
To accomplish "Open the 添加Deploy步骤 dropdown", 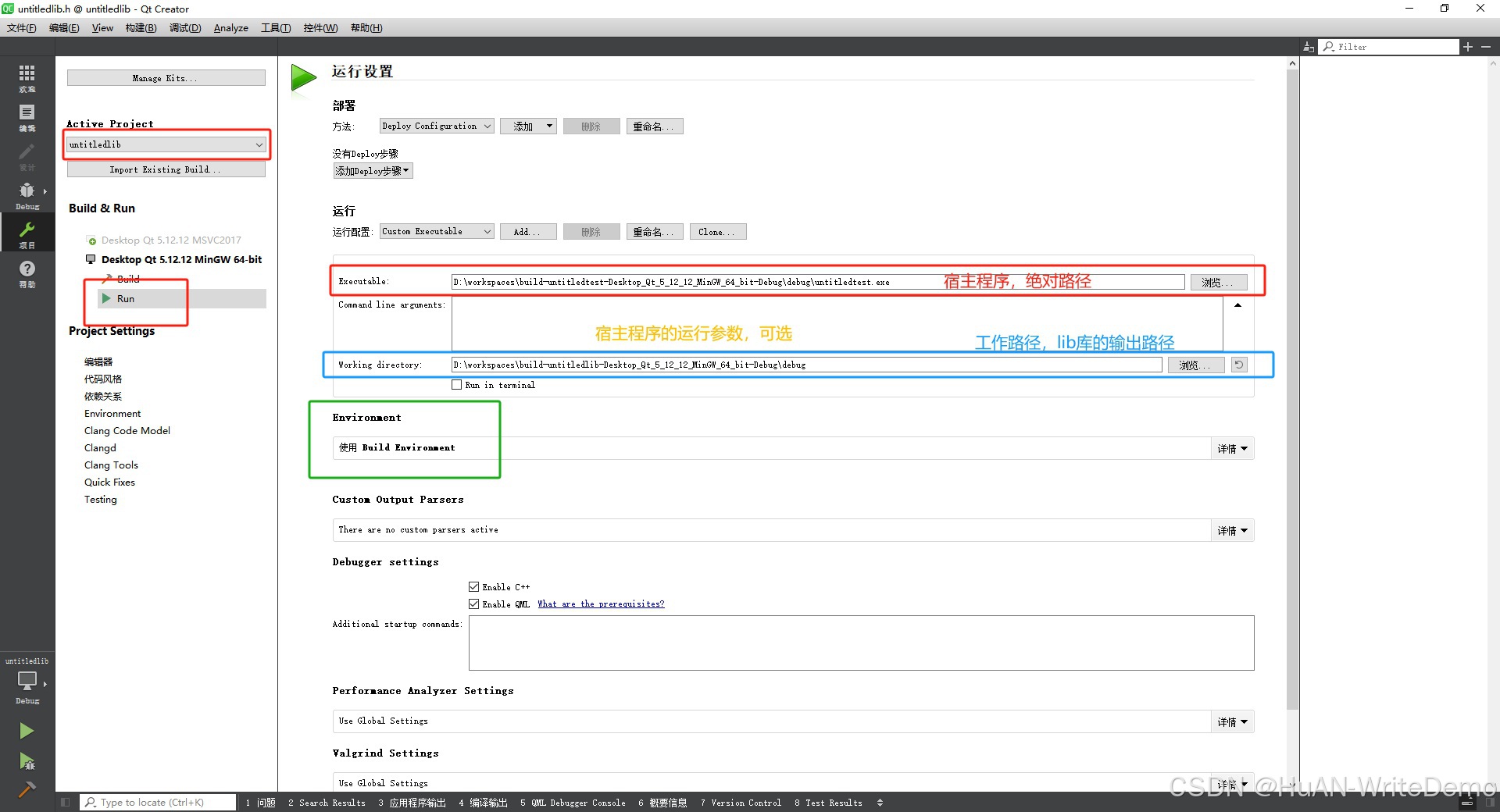I will click(373, 171).
